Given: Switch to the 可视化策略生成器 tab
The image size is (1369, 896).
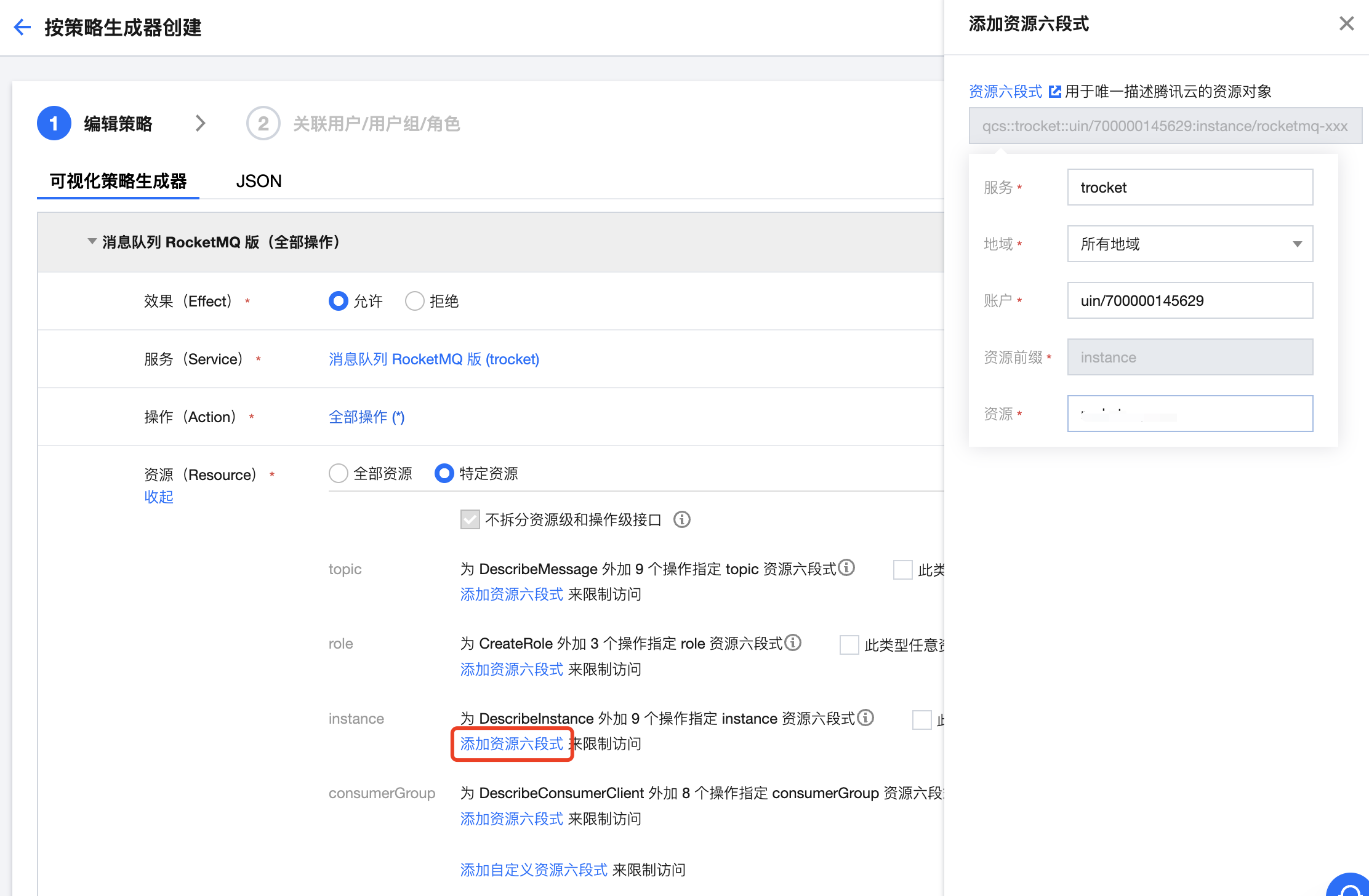Looking at the screenshot, I should pos(118,181).
